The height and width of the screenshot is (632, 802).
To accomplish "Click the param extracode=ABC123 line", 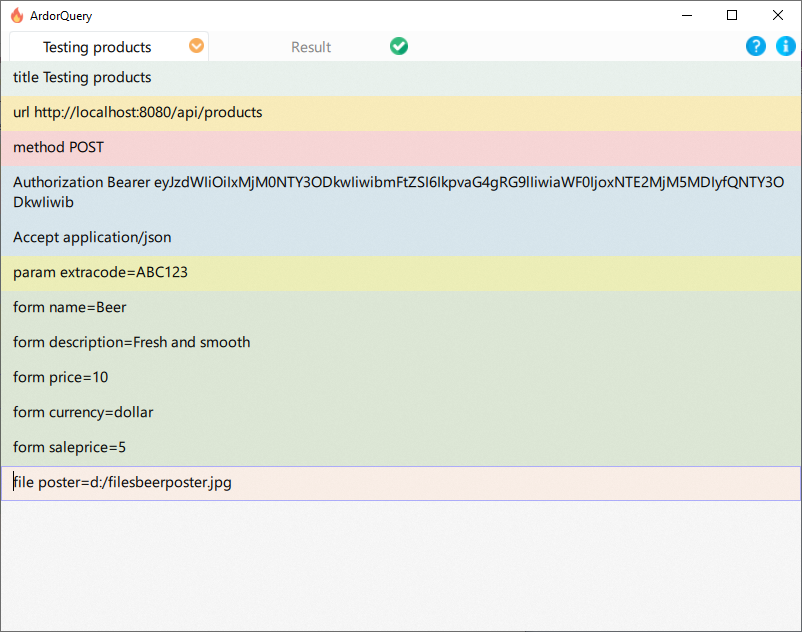I will (401, 273).
